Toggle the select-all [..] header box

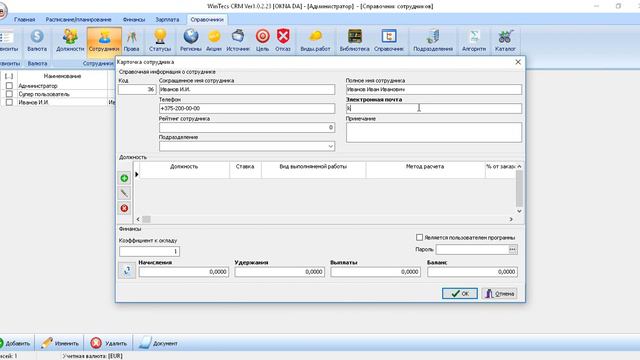(9, 76)
